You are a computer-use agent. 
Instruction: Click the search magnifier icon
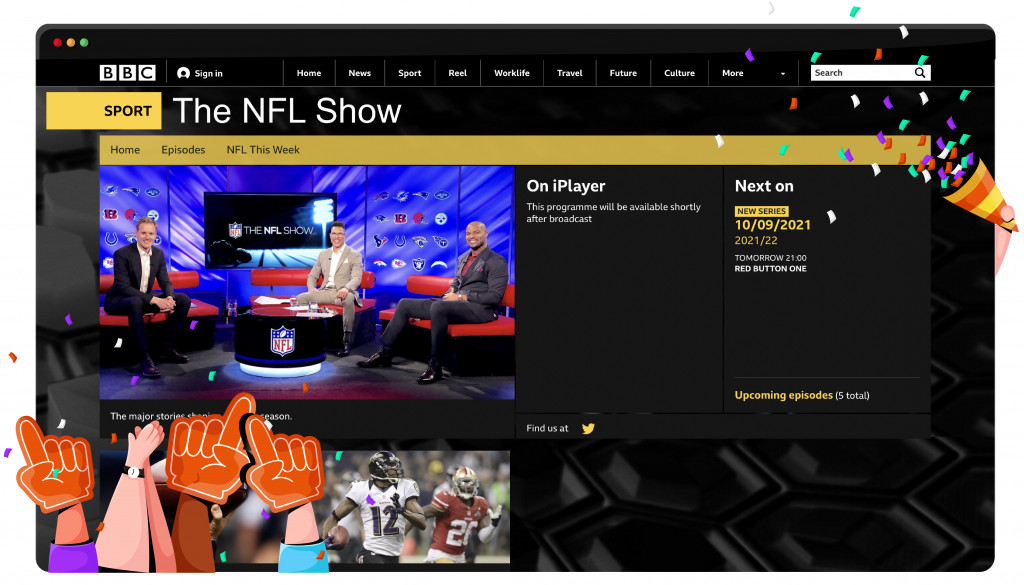click(920, 72)
